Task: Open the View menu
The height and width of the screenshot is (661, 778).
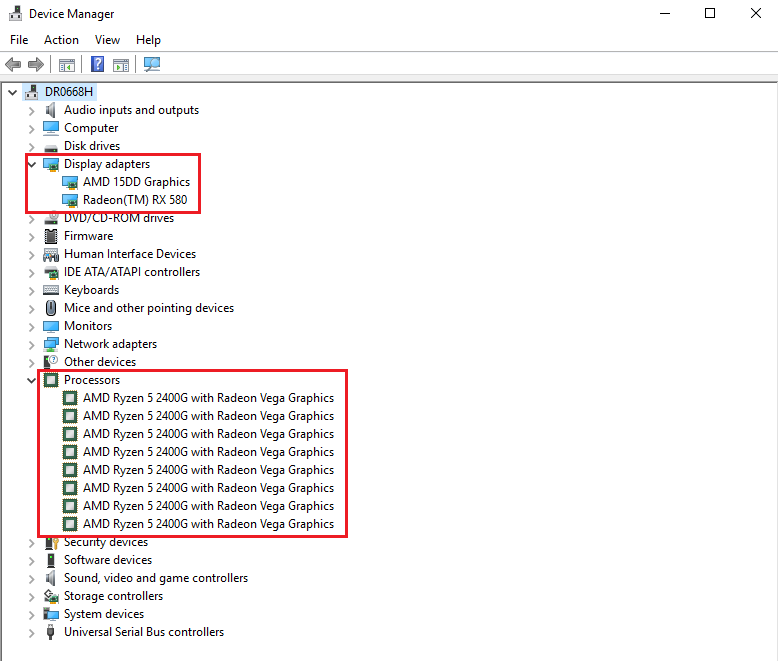Action: point(107,40)
